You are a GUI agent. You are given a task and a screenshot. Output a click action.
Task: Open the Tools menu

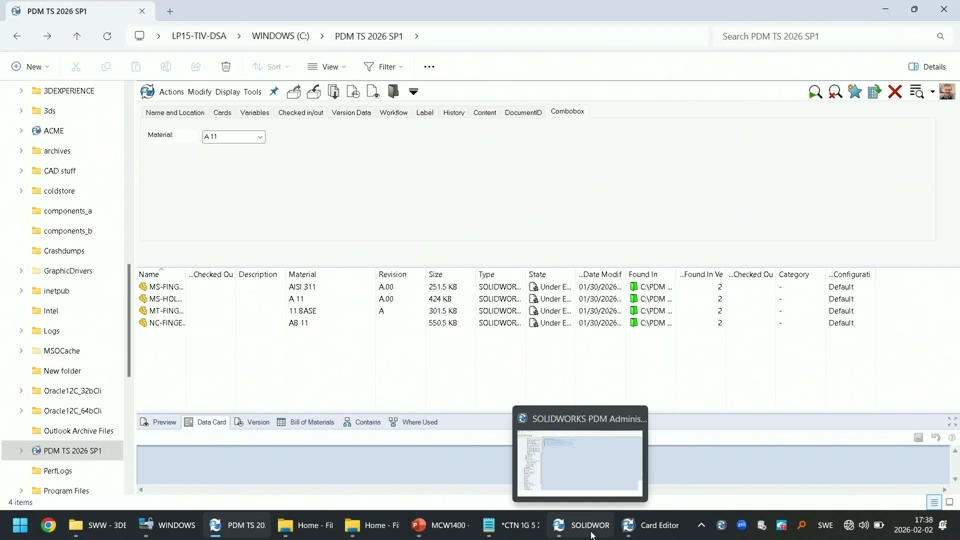tap(252, 92)
